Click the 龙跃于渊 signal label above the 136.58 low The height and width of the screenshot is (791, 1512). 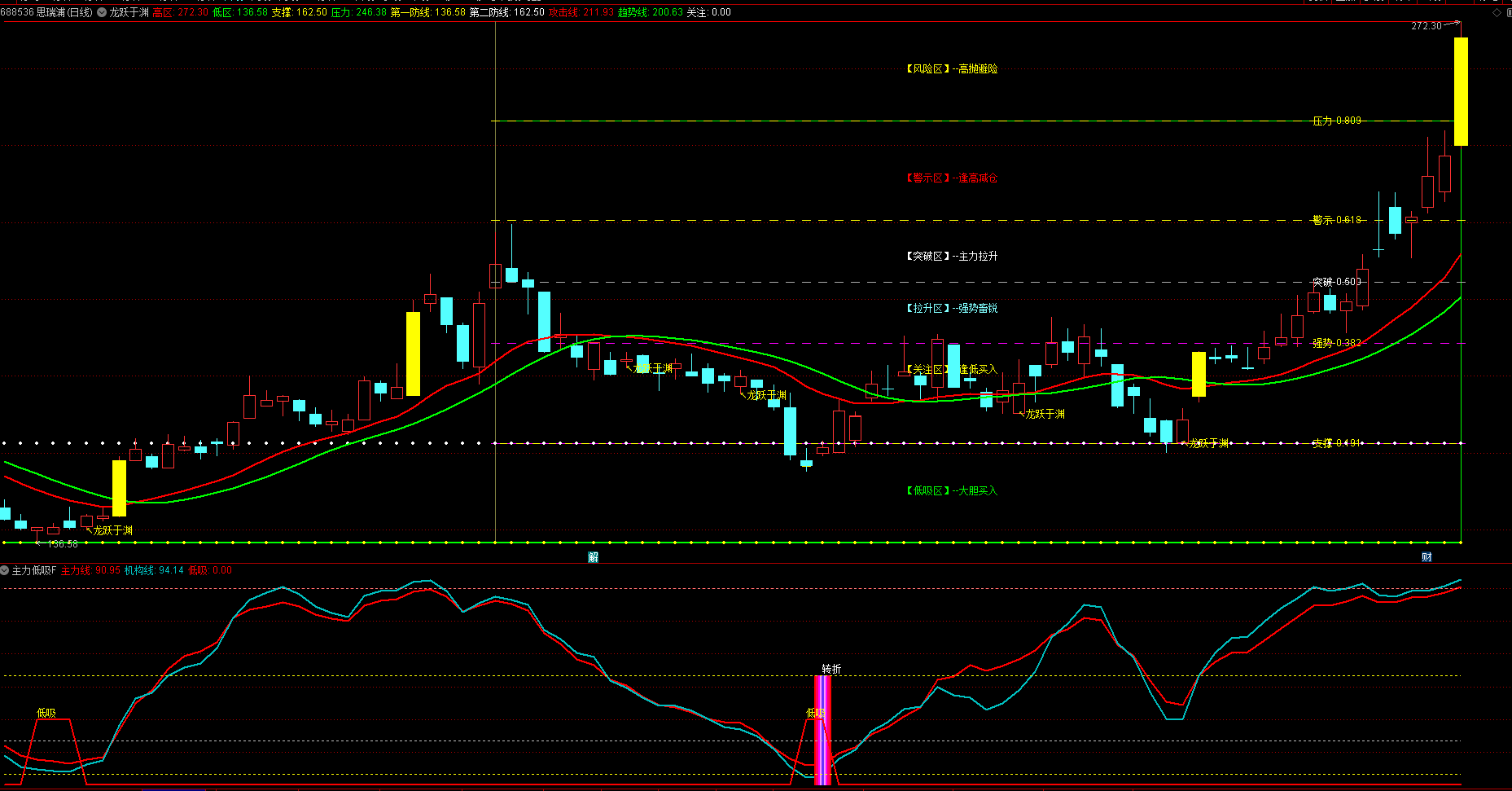(x=112, y=530)
